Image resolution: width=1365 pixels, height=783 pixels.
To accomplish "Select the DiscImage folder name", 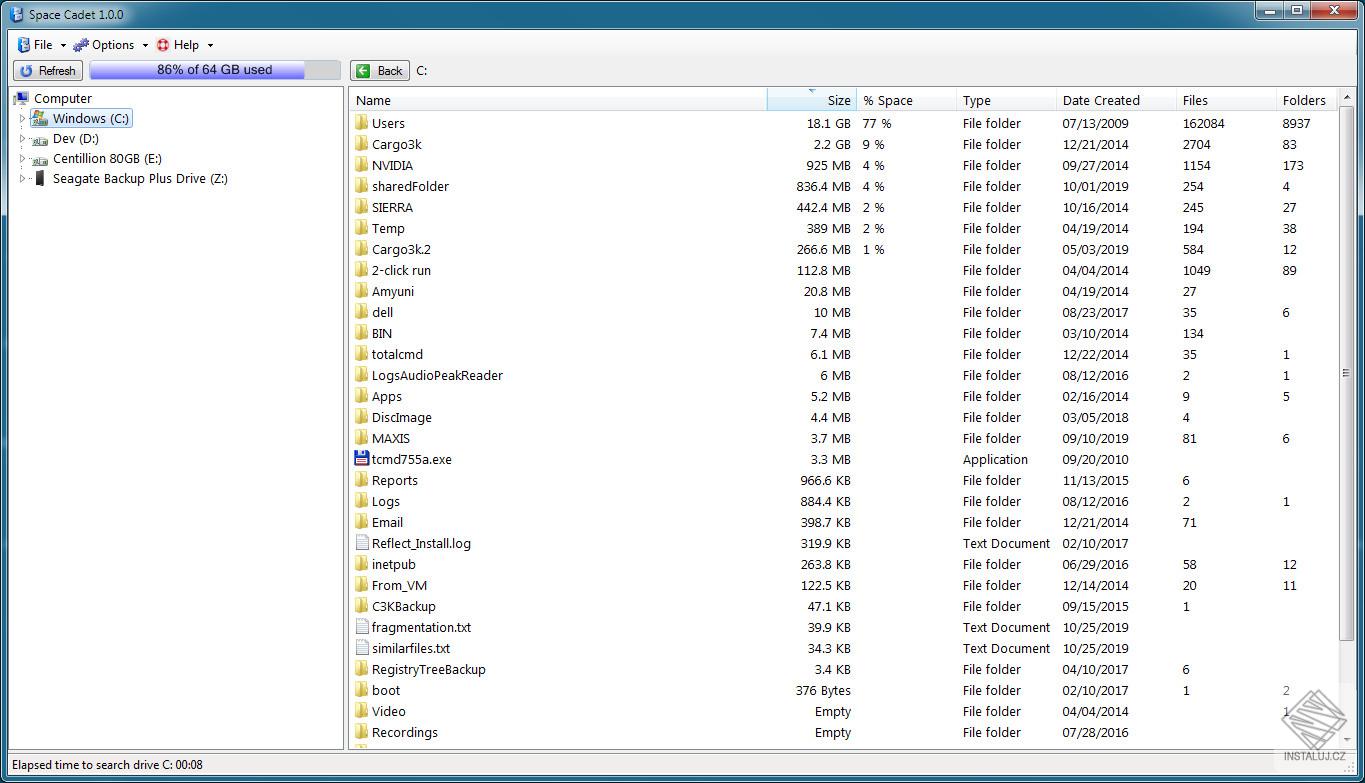I will coord(401,417).
